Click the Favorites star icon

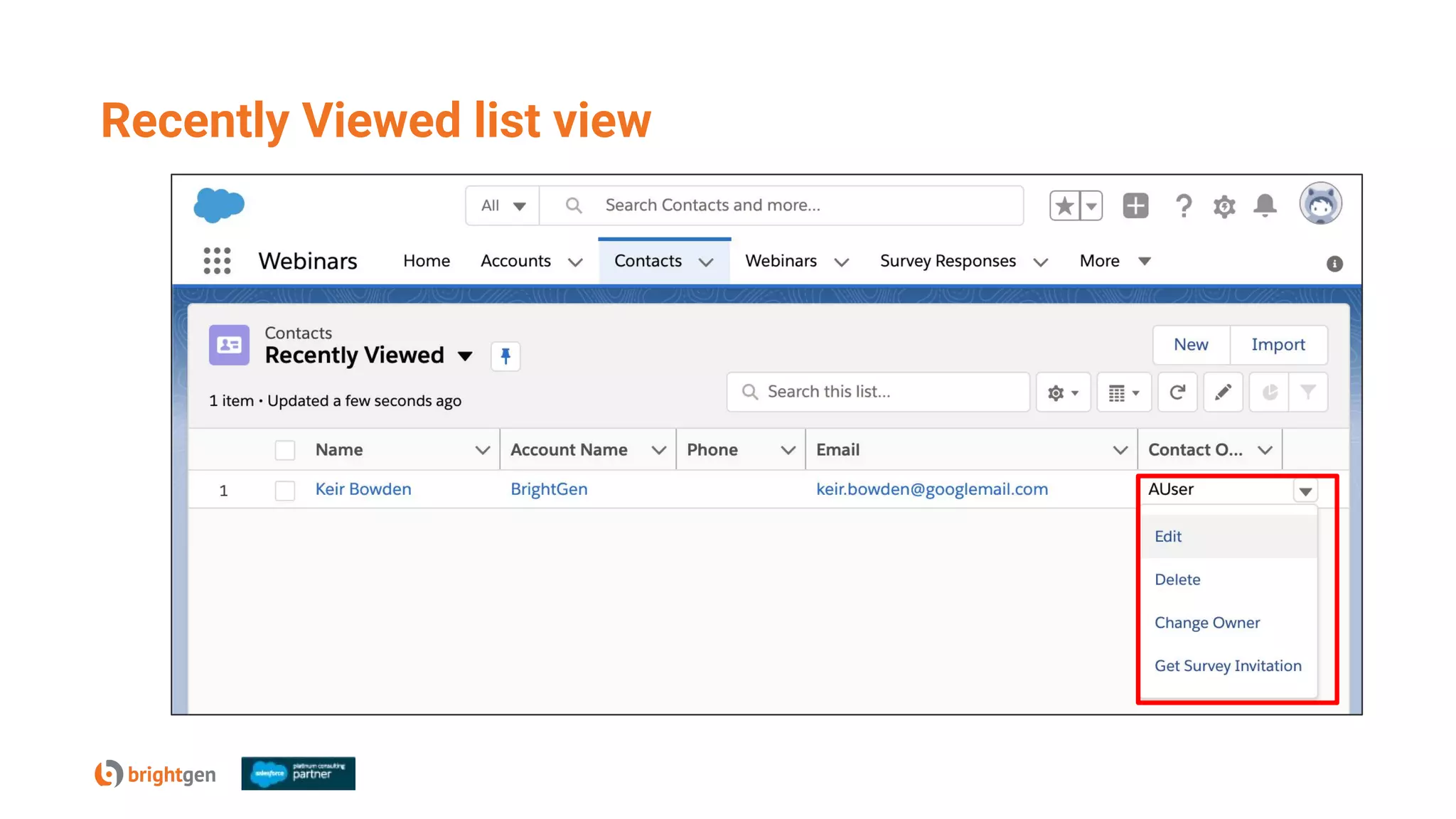tap(1064, 206)
